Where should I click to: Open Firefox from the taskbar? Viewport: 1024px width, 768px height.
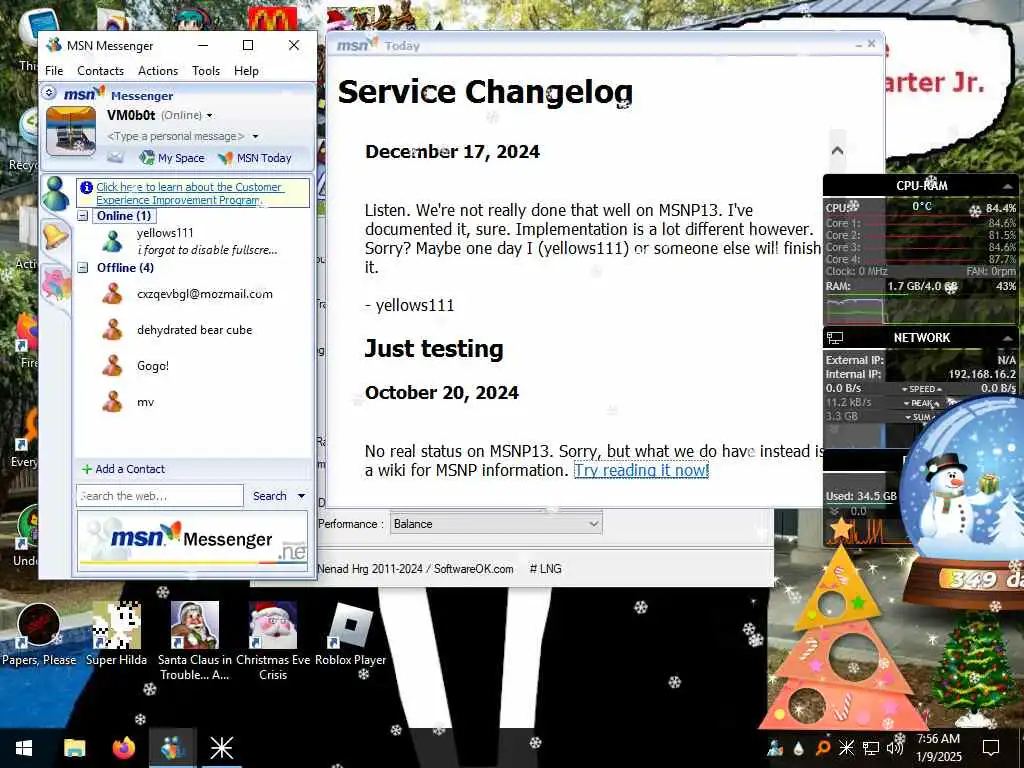pos(123,748)
